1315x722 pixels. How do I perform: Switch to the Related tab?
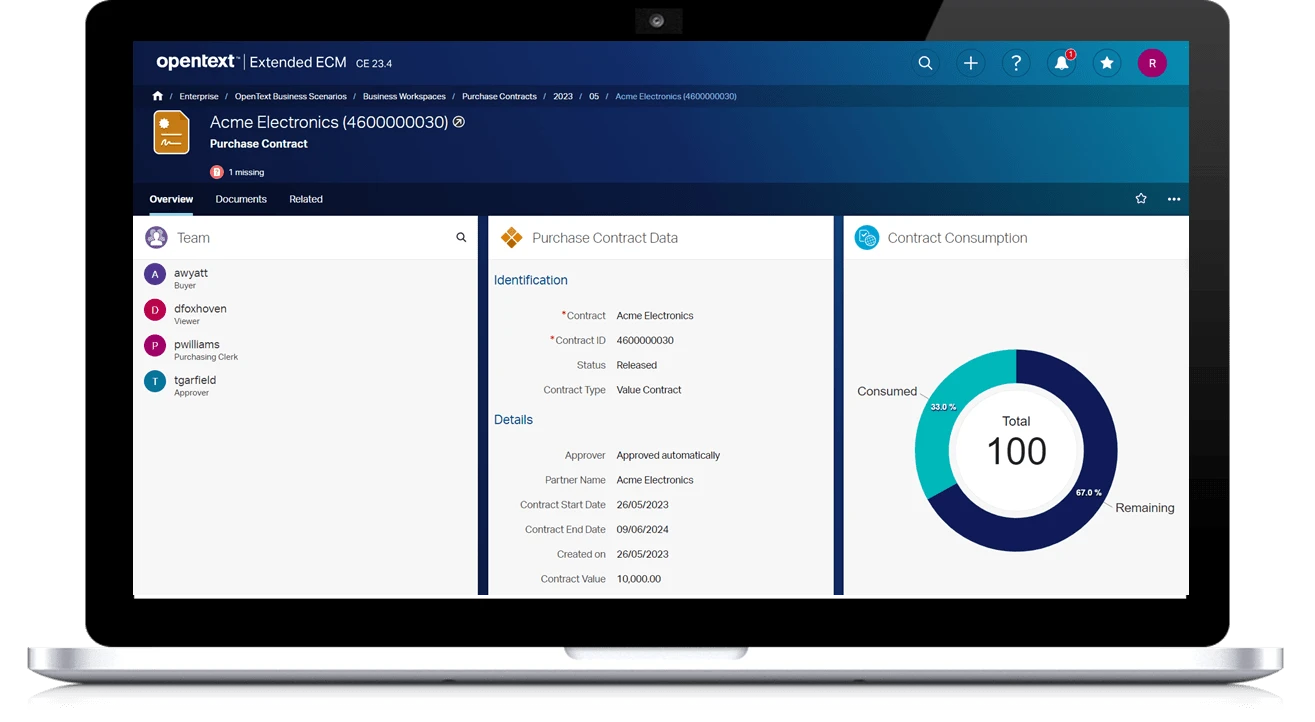pos(306,199)
